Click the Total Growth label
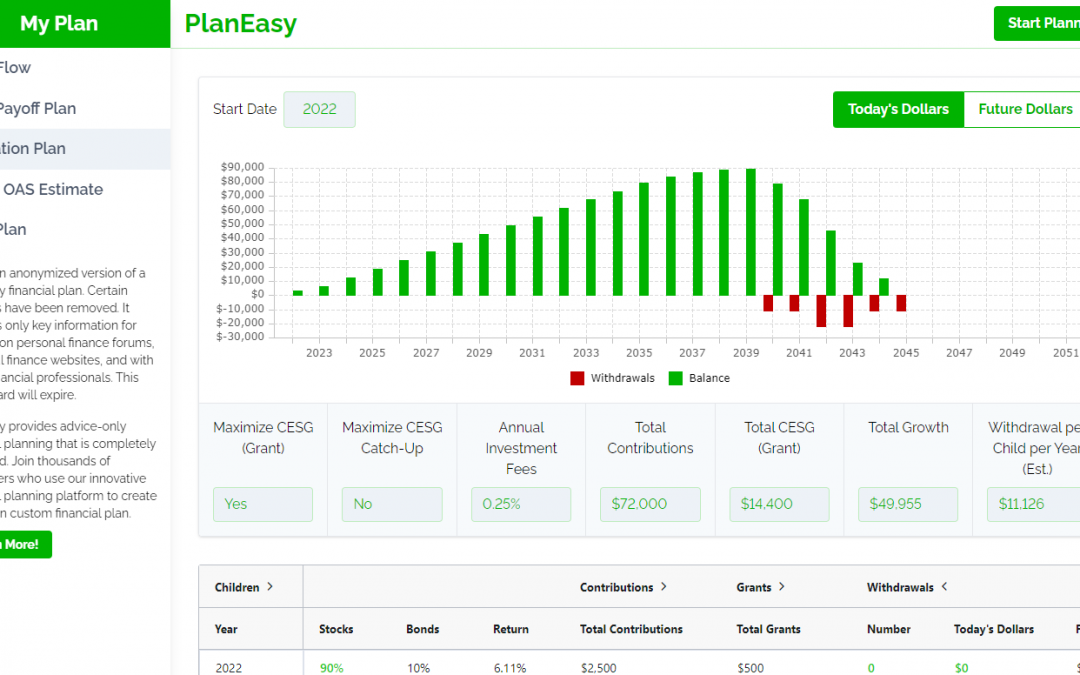Viewport: 1080px width, 675px height. pos(908,427)
